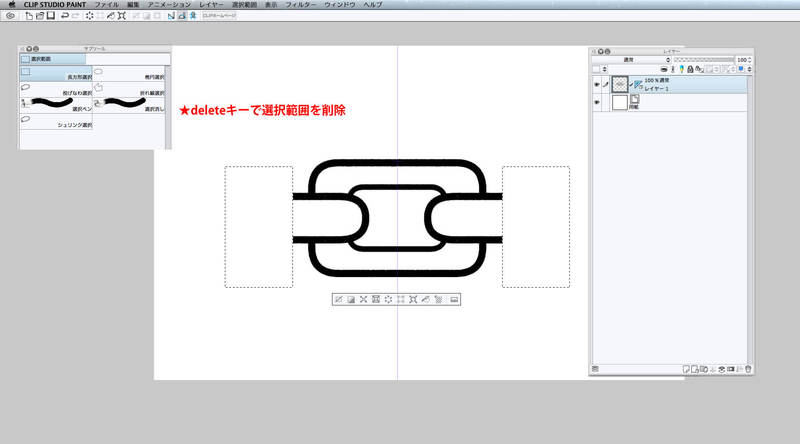Image resolution: width=800 pixels, height=444 pixels.
Task: Hide layer レイヤー 1 using eye icon
Action: [595, 86]
